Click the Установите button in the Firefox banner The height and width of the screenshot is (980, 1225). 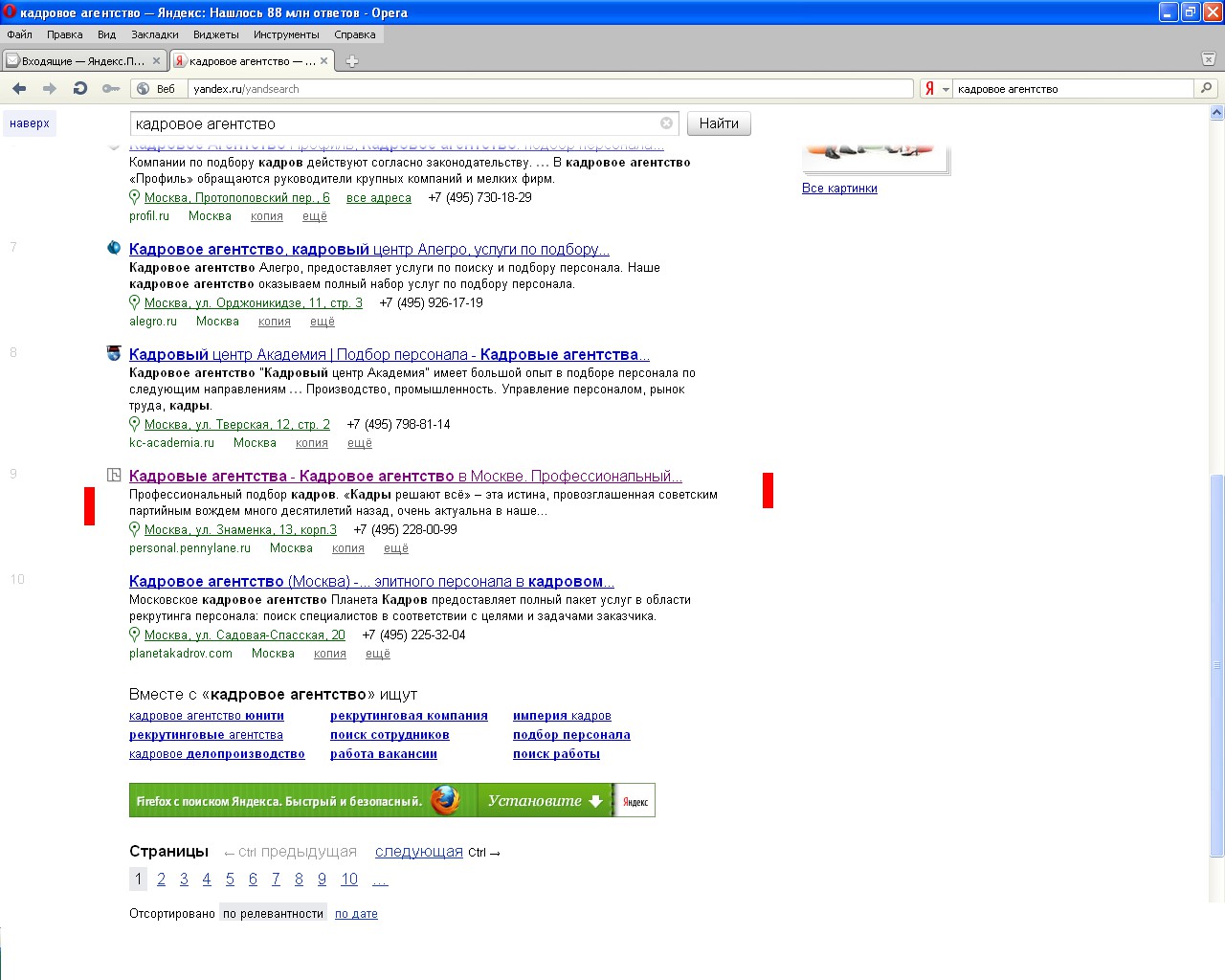(545, 801)
